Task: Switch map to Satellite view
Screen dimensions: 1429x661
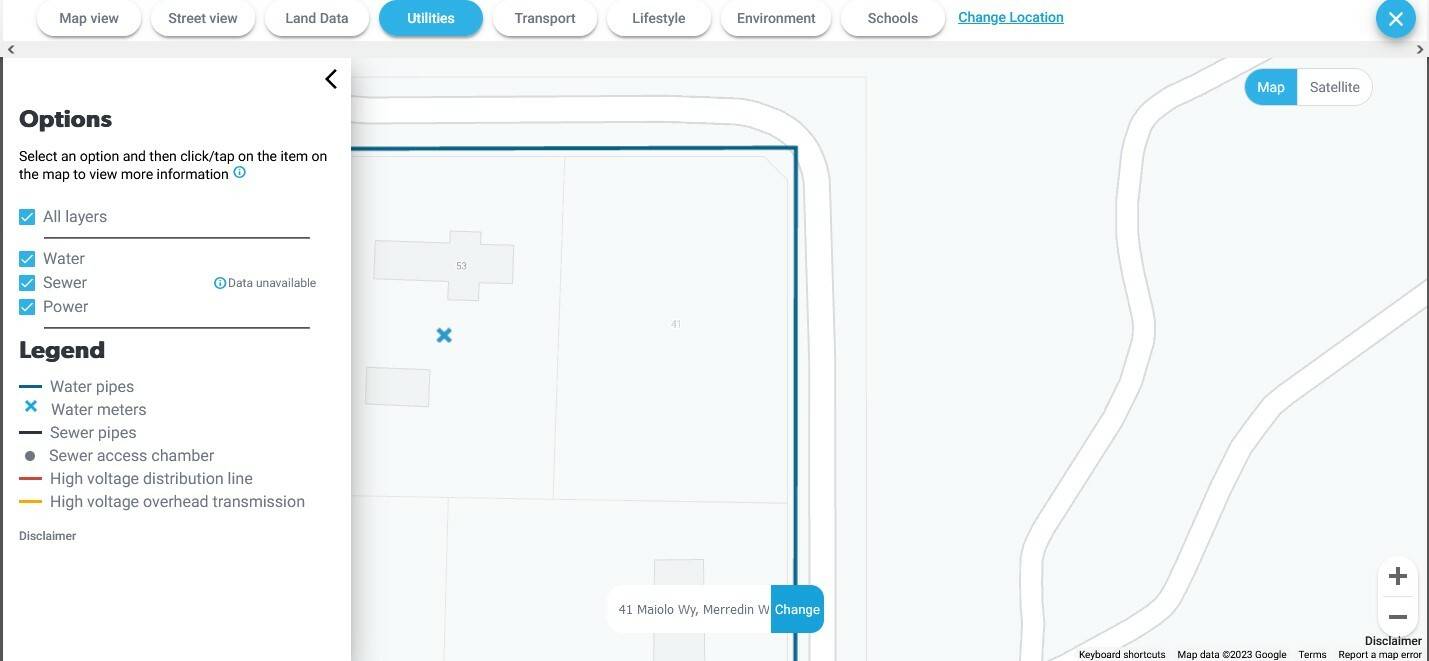Action: pyautogui.click(x=1334, y=87)
